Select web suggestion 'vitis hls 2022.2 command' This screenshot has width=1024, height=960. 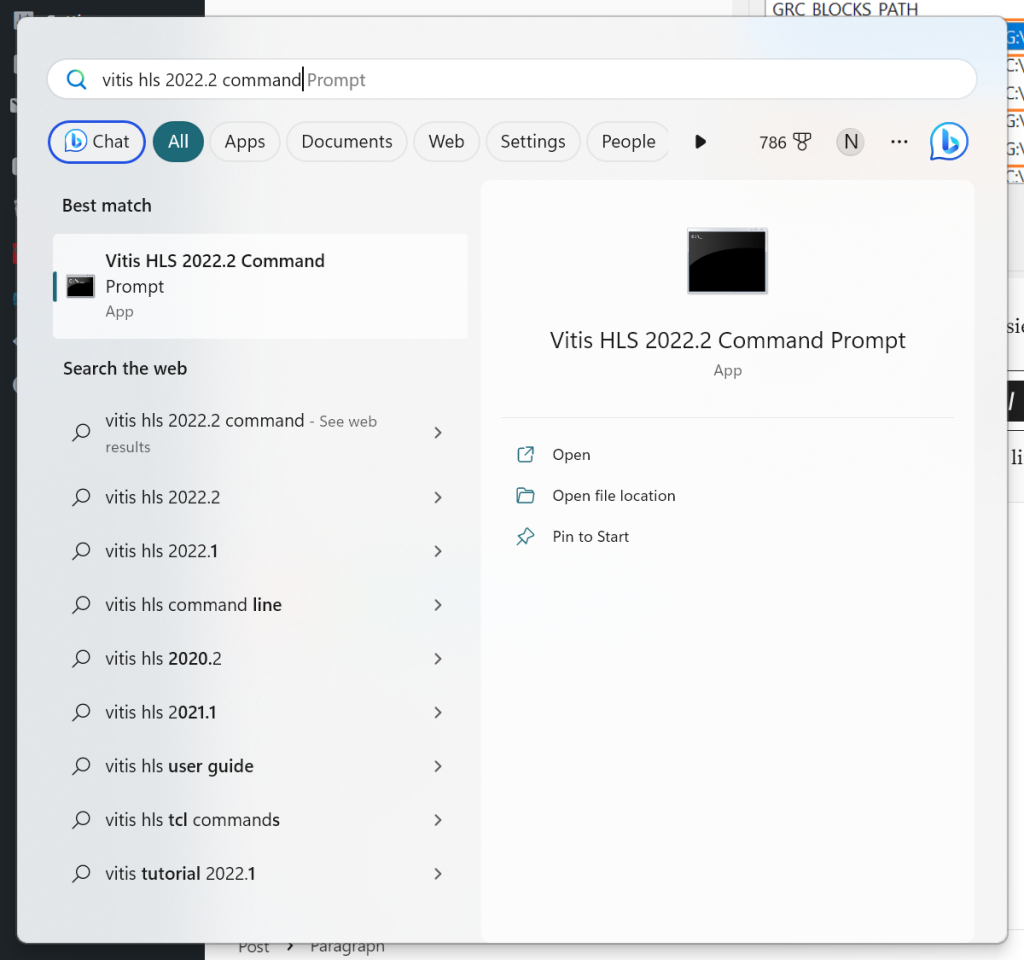tap(260, 433)
